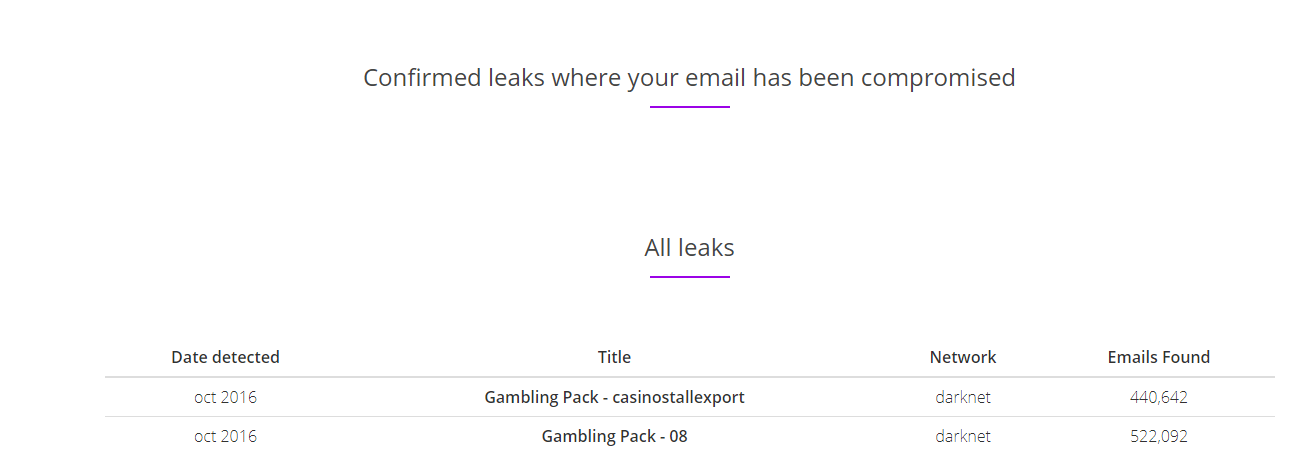This screenshot has height=475, width=1303.
Task: Click the date of the casinostallexport leak
Action: tap(225, 397)
